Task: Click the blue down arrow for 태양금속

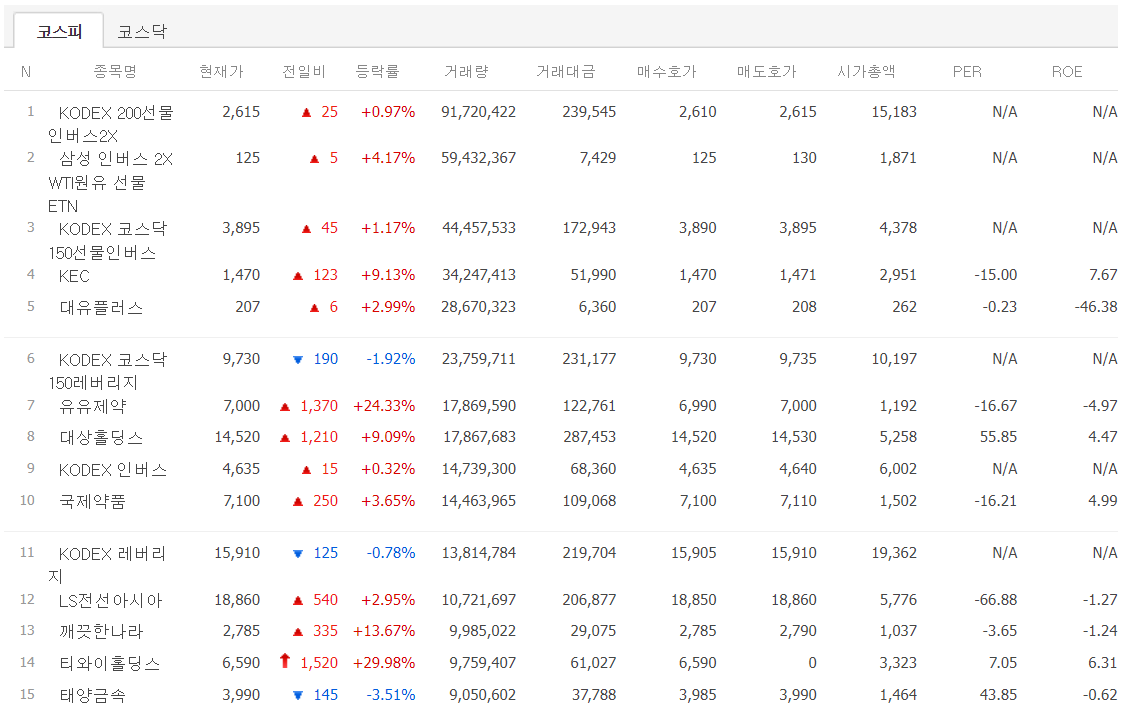Action: (297, 696)
